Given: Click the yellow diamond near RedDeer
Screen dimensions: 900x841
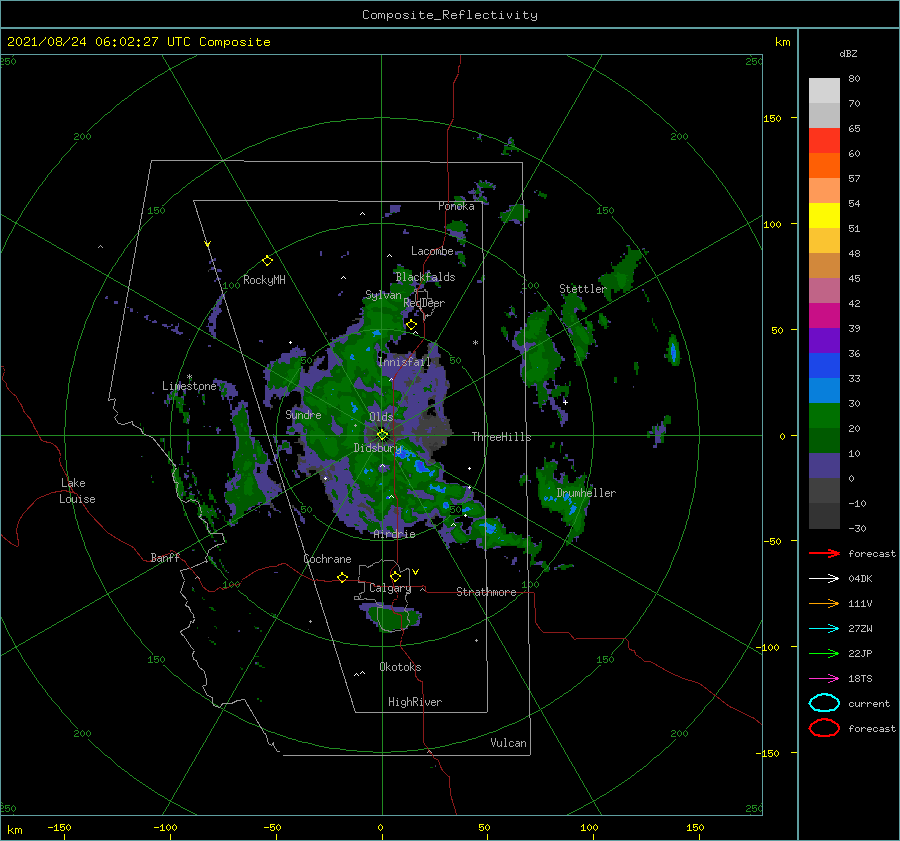Looking at the screenshot, I should point(411,325).
